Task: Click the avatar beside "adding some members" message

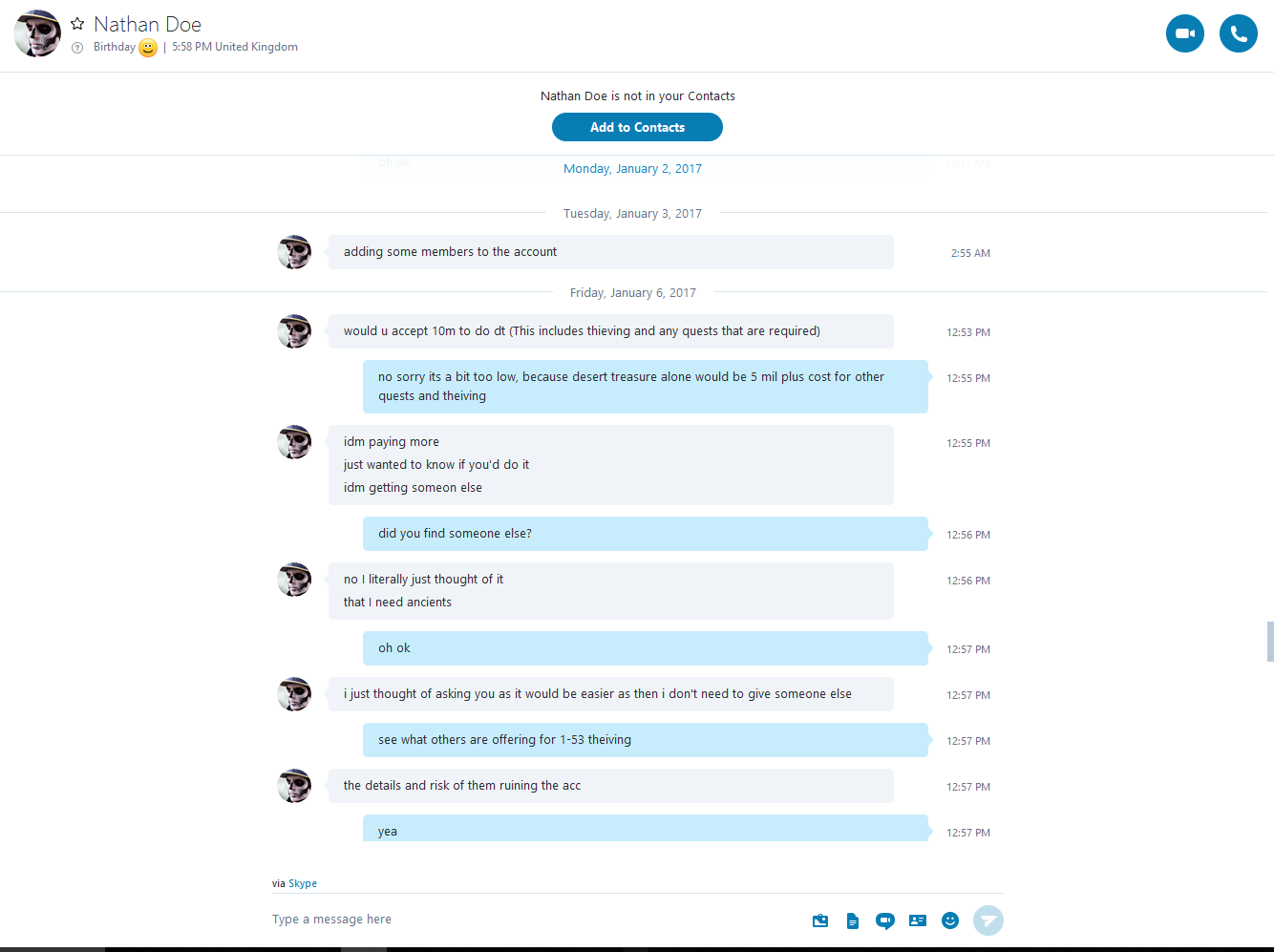Action: click(x=294, y=252)
